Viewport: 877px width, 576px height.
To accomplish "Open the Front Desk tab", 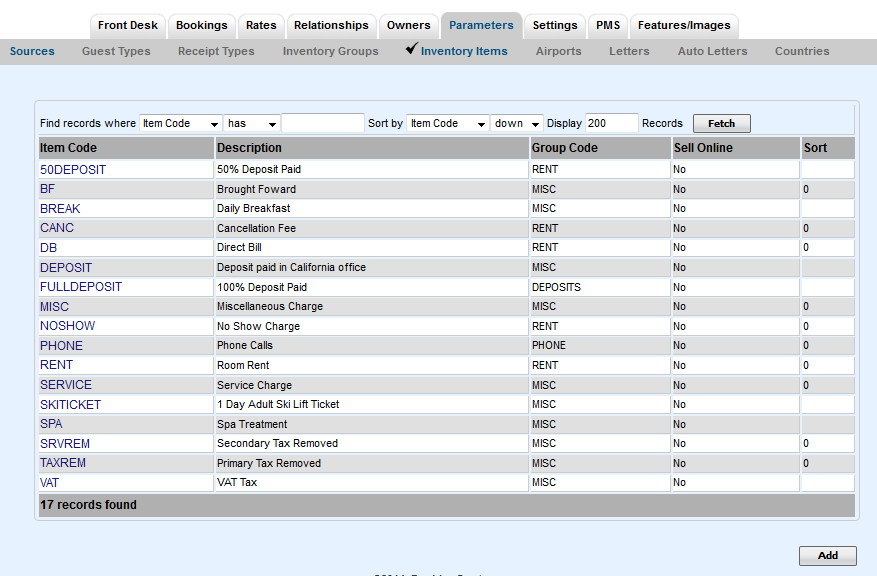I will [x=127, y=26].
